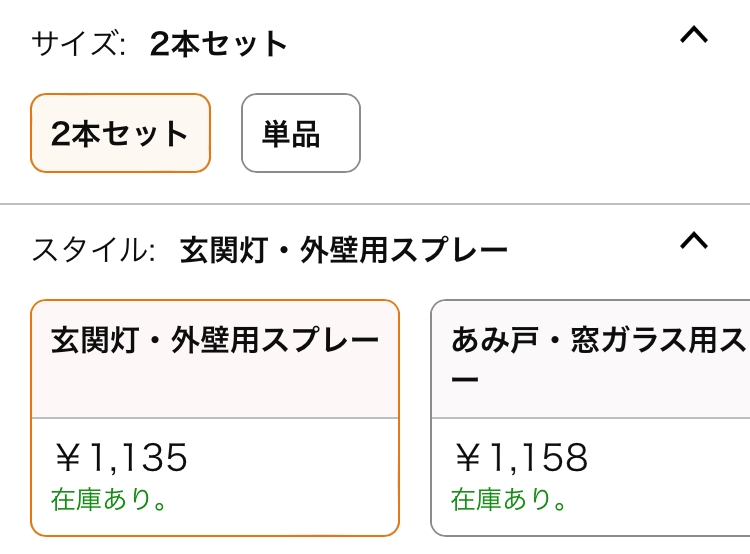Select the 玄関灯・外壁用スプレー style card

point(215,418)
